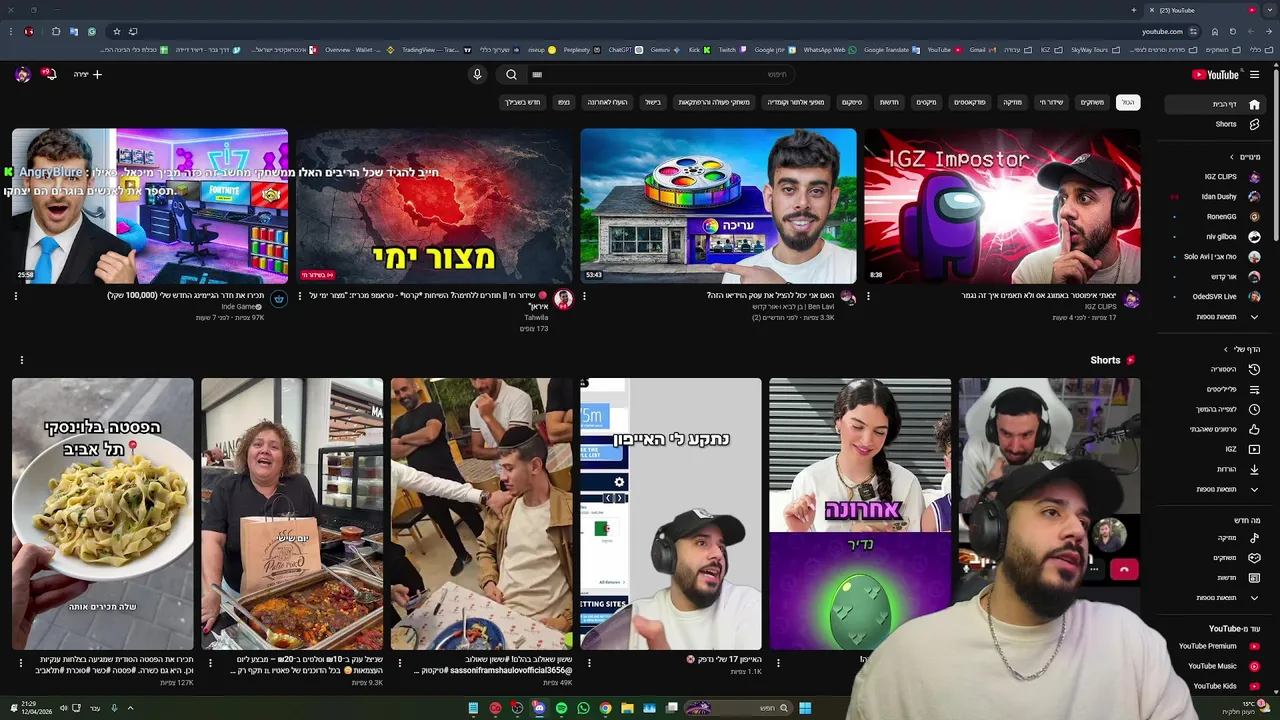Image resolution: width=1280 pixels, height=720 pixels.
Task: Open the 'נתקע לי האייפון' Short
Action: (x=671, y=514)
